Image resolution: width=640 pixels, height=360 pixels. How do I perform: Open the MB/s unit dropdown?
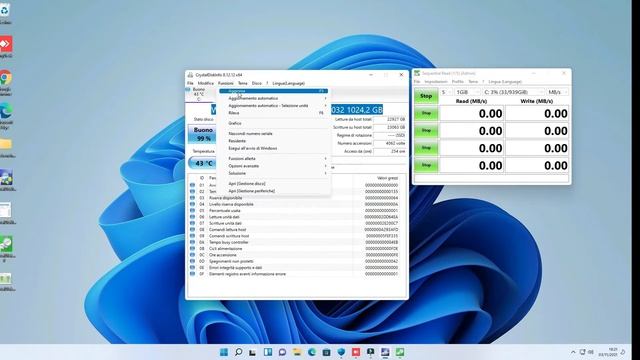pyautogui.click(x=557, y=92)
